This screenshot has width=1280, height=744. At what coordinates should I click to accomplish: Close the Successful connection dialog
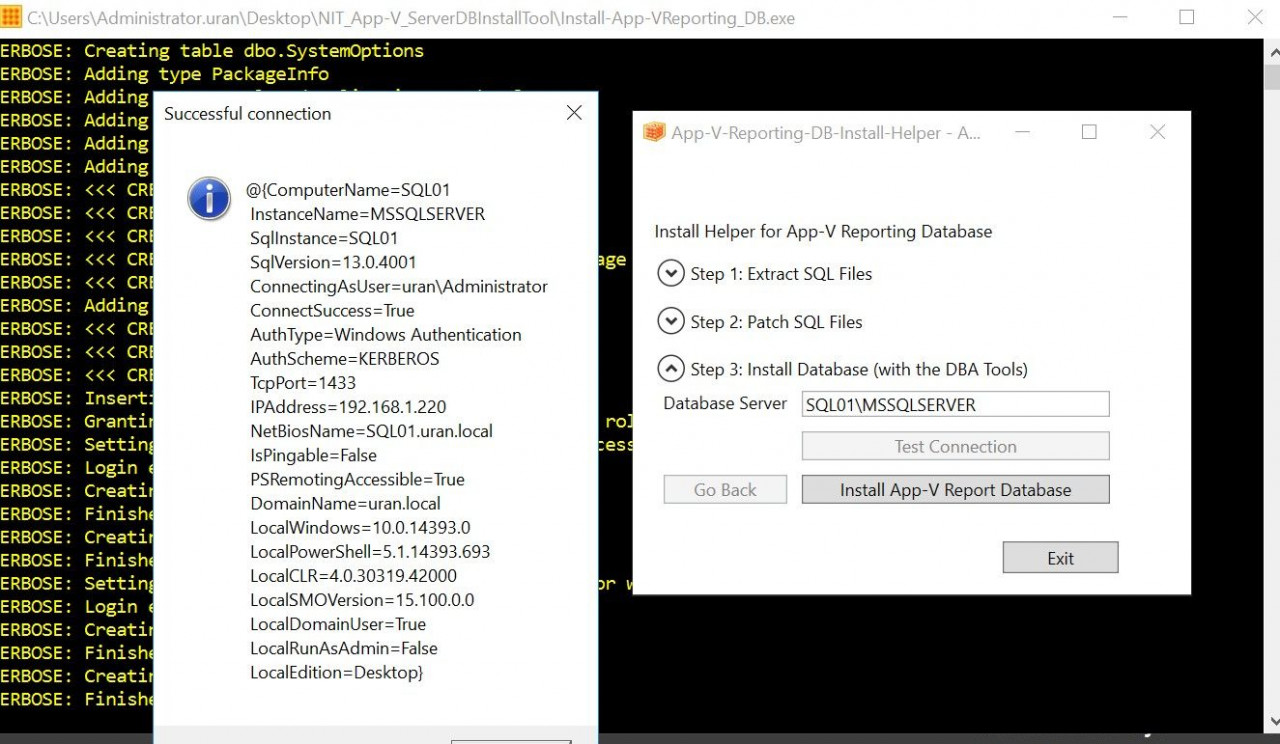(574, 113)
